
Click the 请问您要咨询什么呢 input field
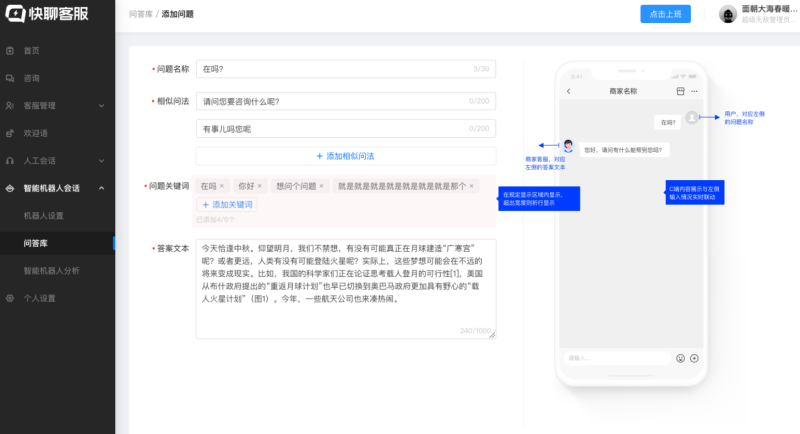(345, 101)
